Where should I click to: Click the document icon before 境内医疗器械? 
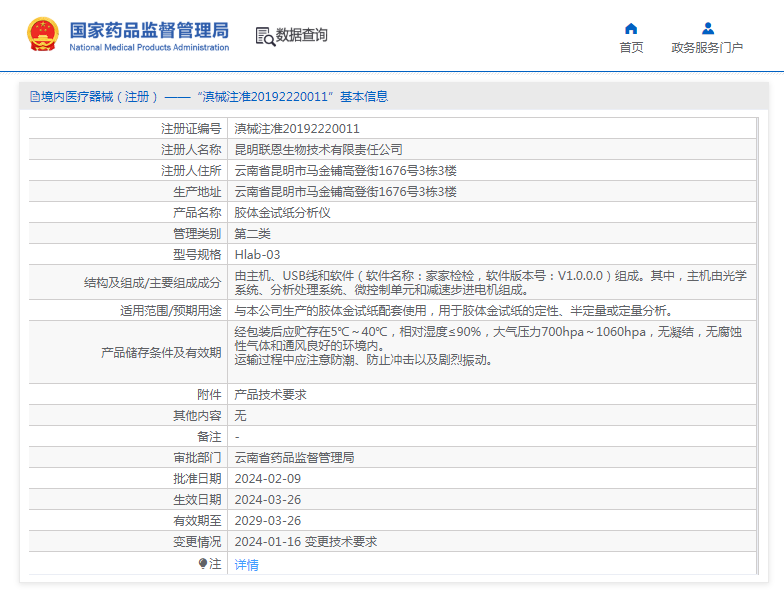[34, 96]
